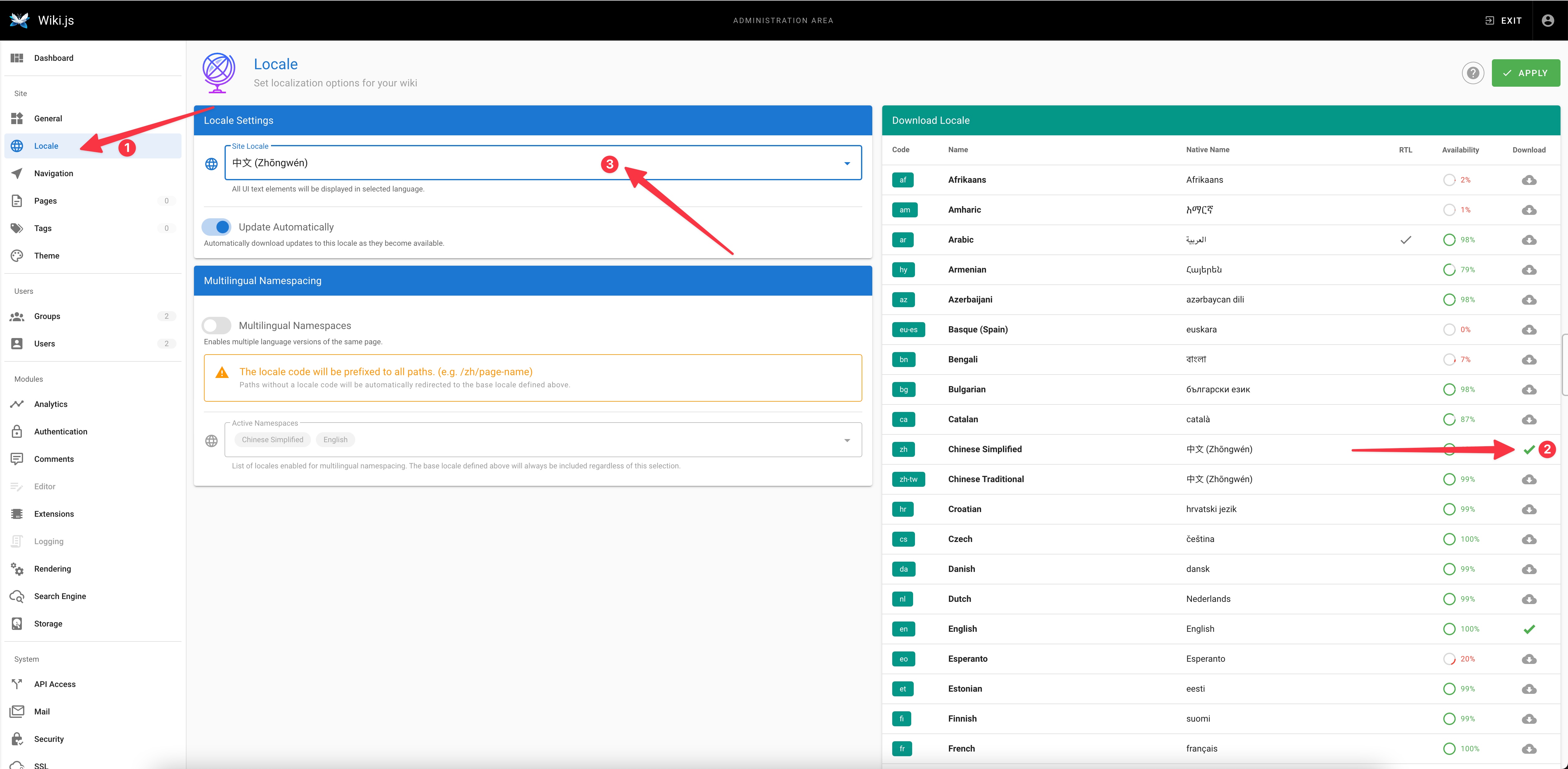Download the French locale
Viewport: 1568px width, 769px height.
[1529, 749]
